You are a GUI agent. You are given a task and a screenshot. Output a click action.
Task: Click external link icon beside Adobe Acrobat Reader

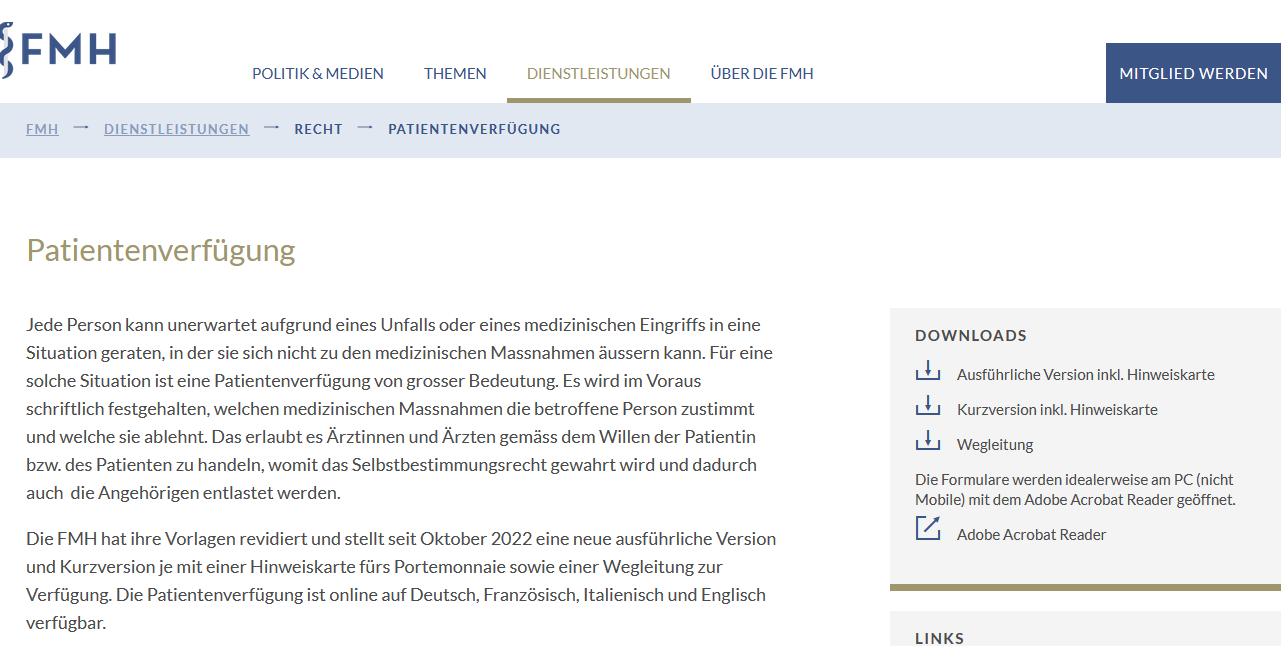(928, 529)
